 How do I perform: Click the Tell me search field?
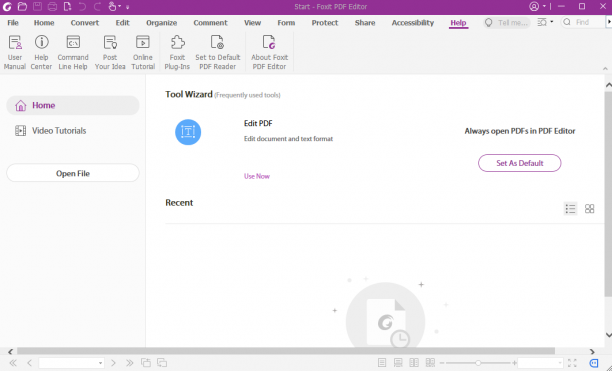tap(507, 22)
